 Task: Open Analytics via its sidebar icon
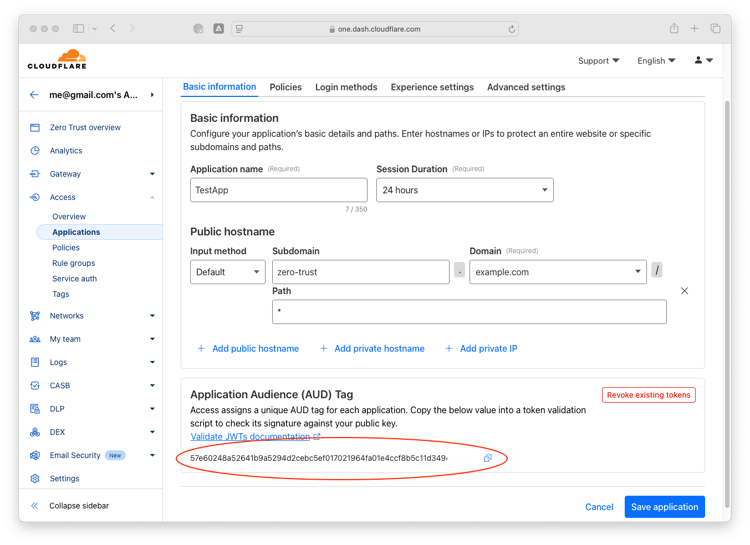click(x=35, y=151)
